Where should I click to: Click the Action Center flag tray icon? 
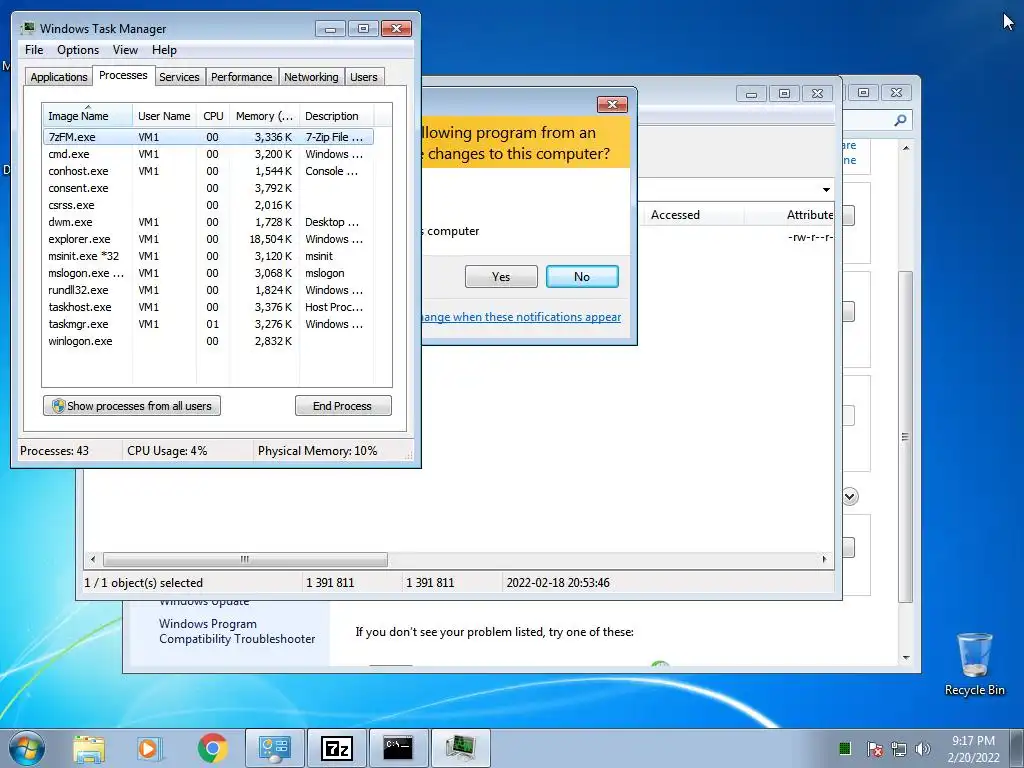(x=874, y=748)
